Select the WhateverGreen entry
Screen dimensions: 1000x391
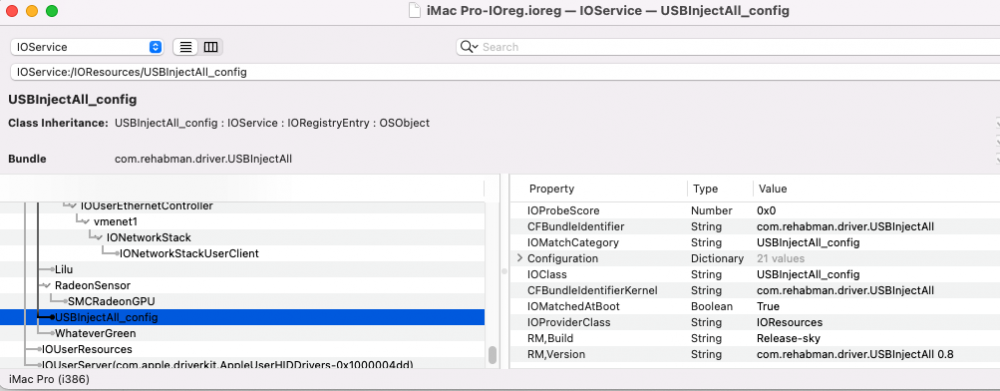tap(95, 333)
